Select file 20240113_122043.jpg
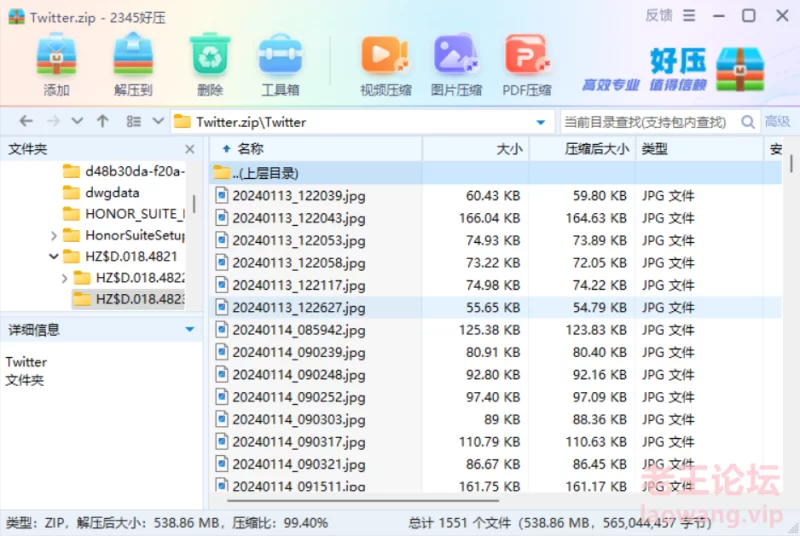 point(495,218)
